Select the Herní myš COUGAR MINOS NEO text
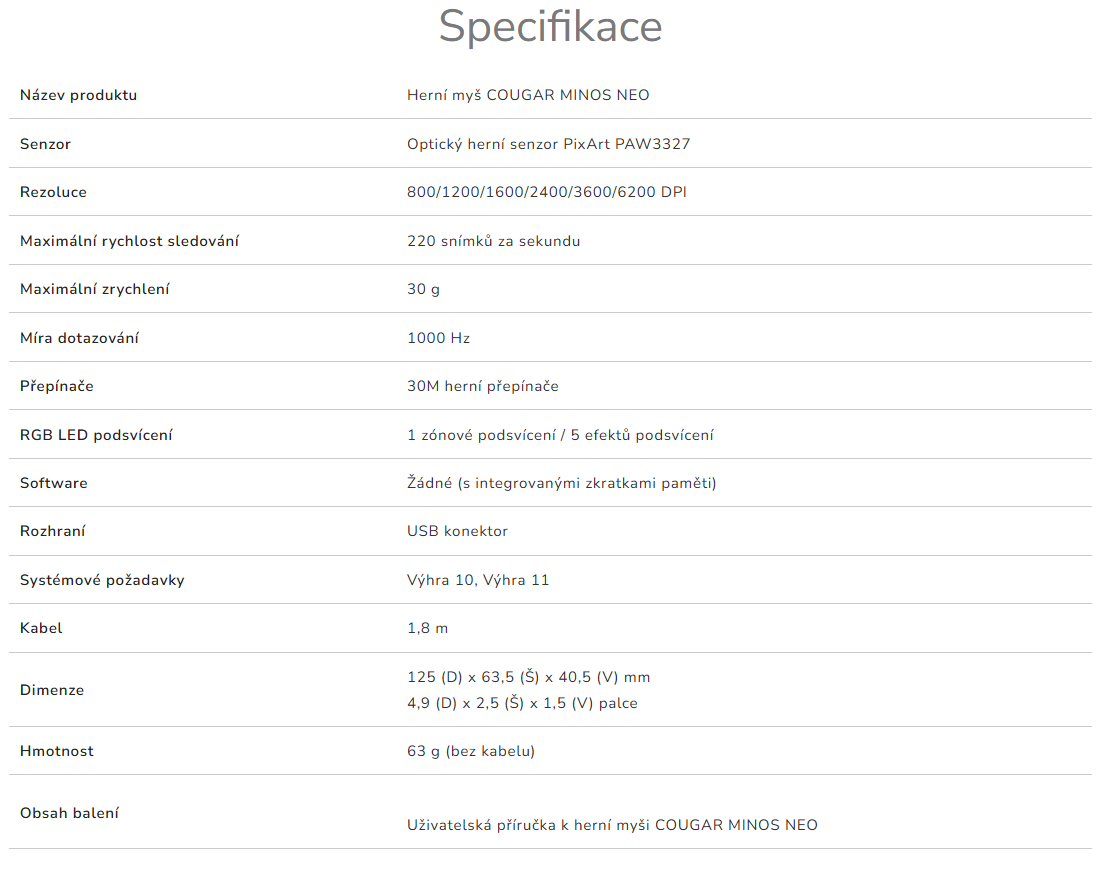 click(528, 95)
